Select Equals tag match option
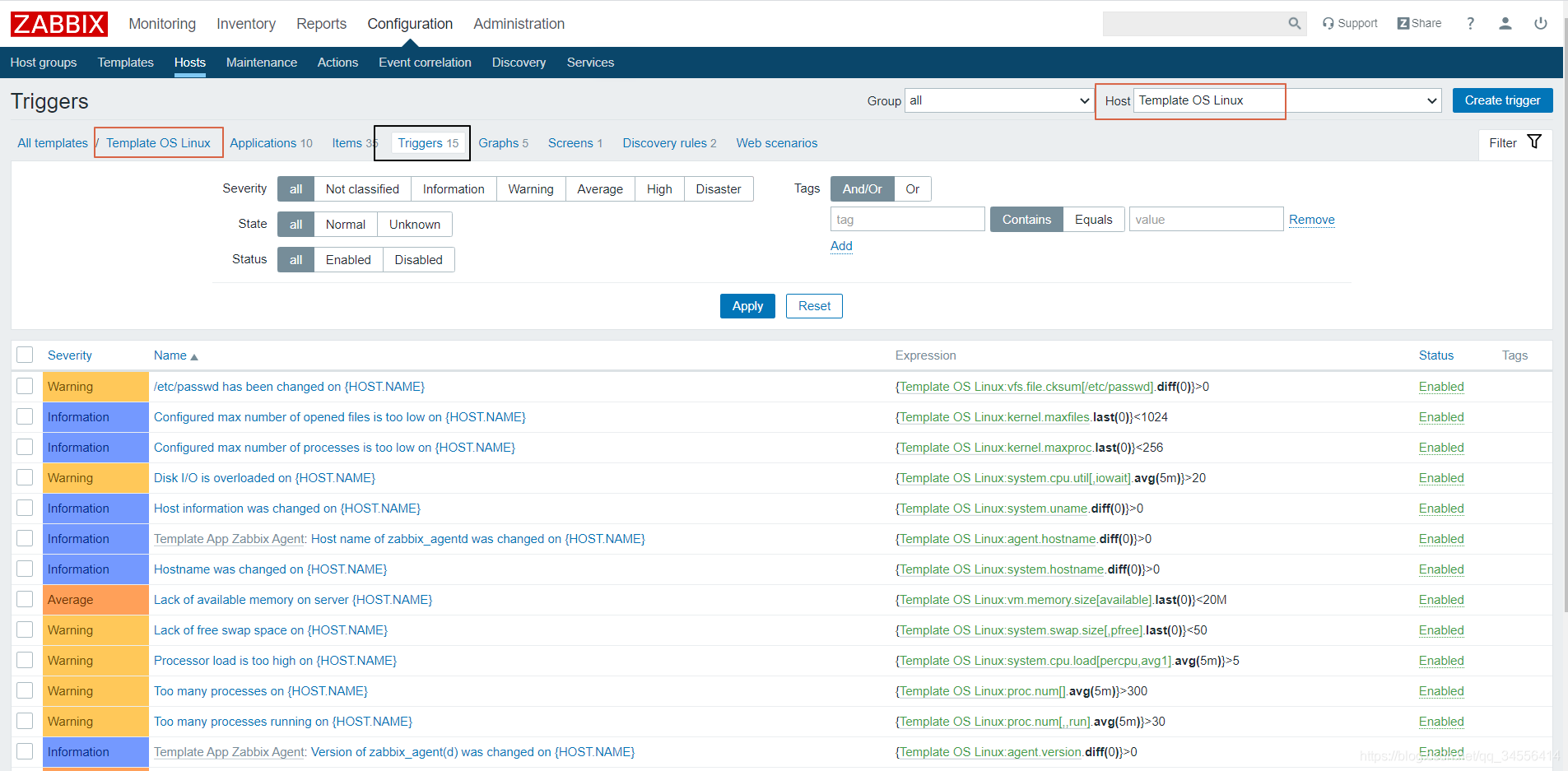This screenshot has height=771, width=1568. tap(1094, 220)
